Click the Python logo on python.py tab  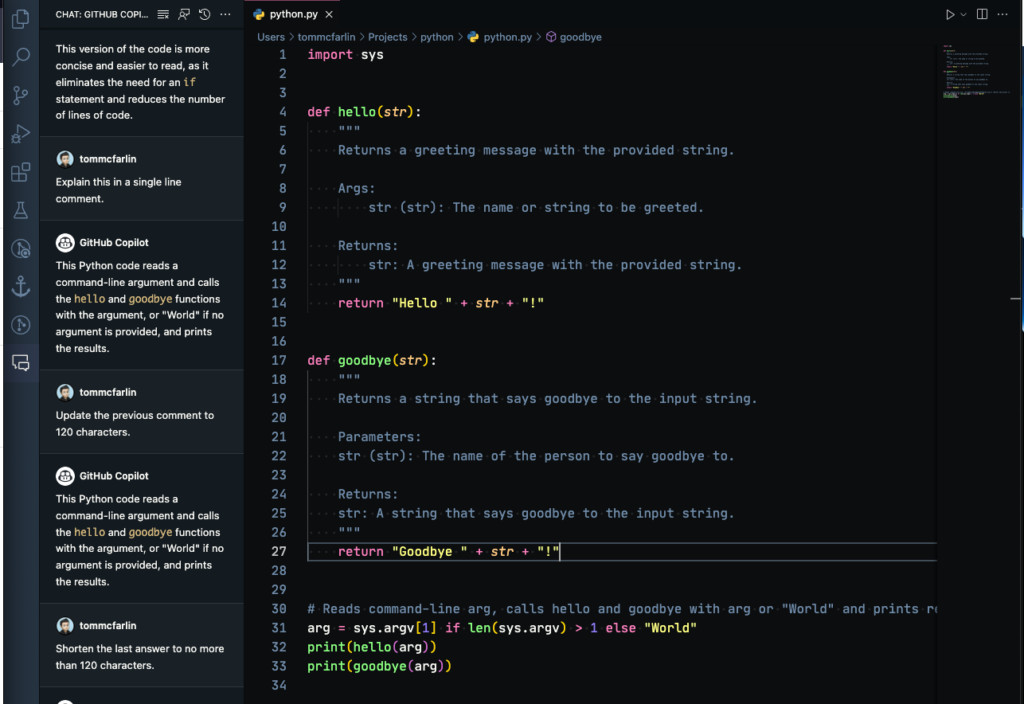coord(259,14)
